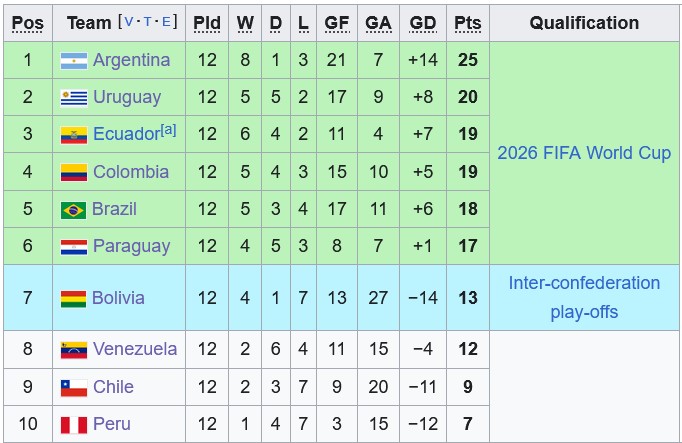
Task: Open footnote [a] next to Ecuador
Action: point(168,130)
